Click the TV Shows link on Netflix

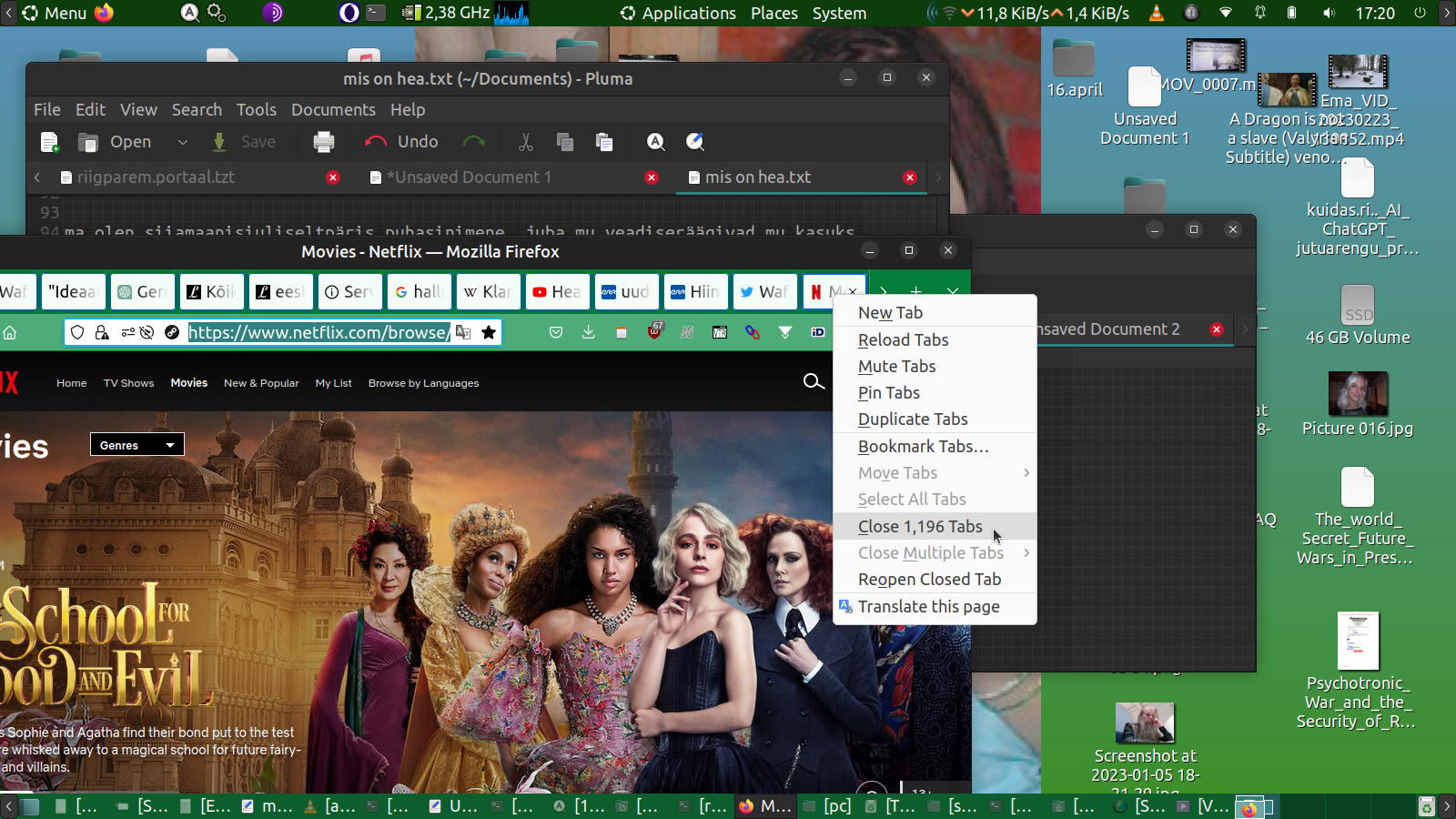point(128,383)
